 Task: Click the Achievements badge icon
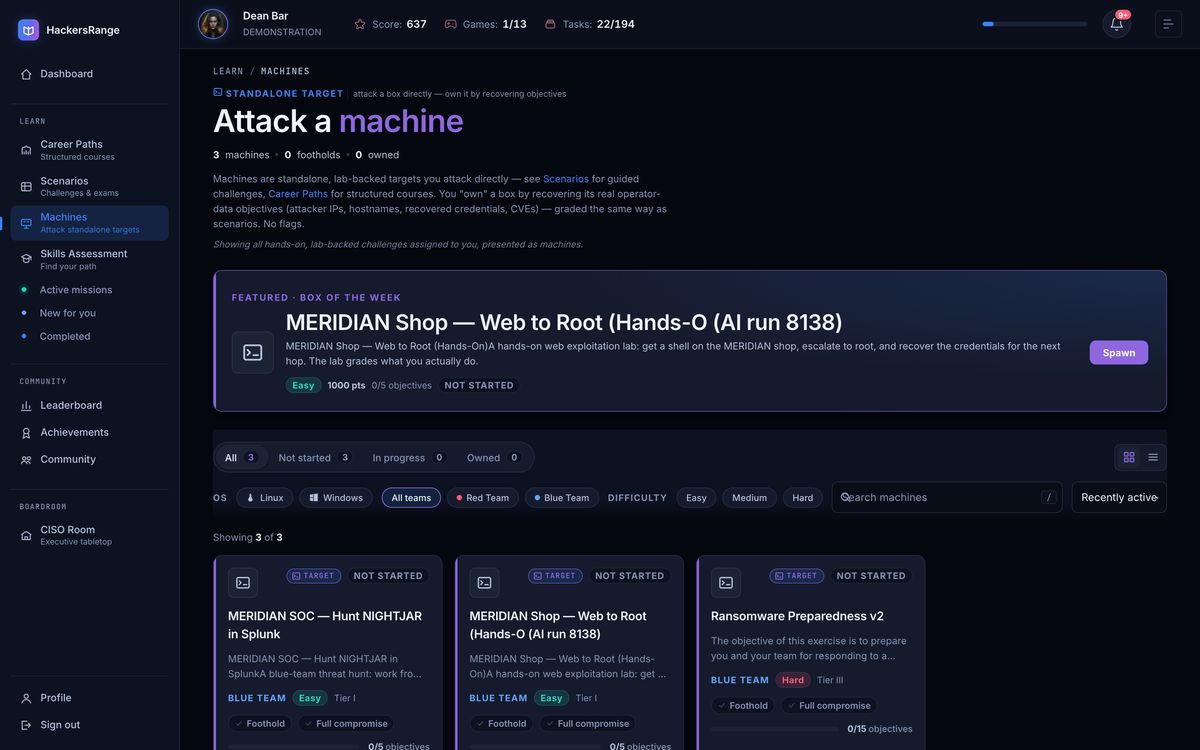pos(26,433)
